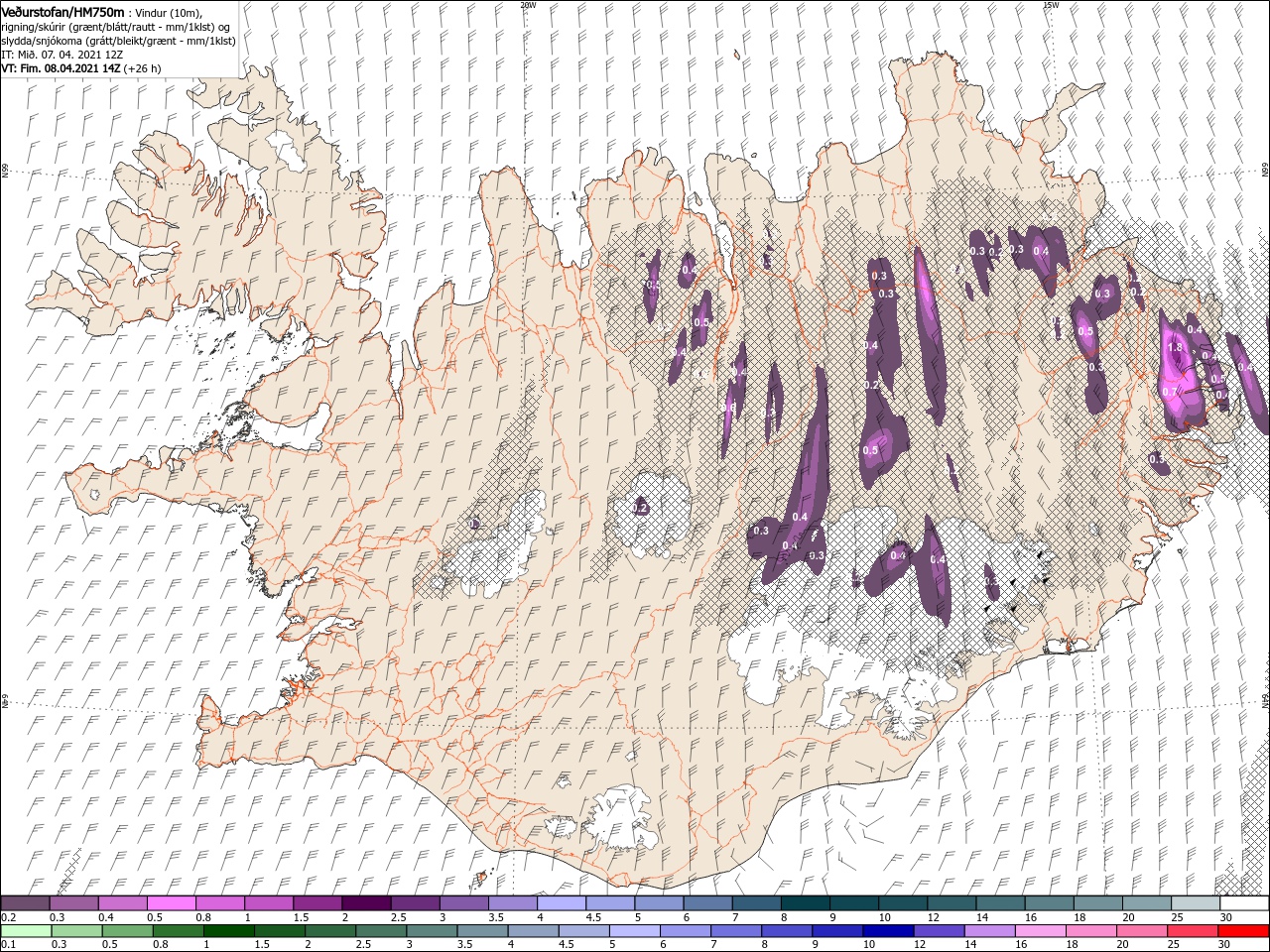This screenshot has width=1270, height=952.
Task: Click the light periwinkle snow swatch labeled 4
Action: (x=562, y=903)
